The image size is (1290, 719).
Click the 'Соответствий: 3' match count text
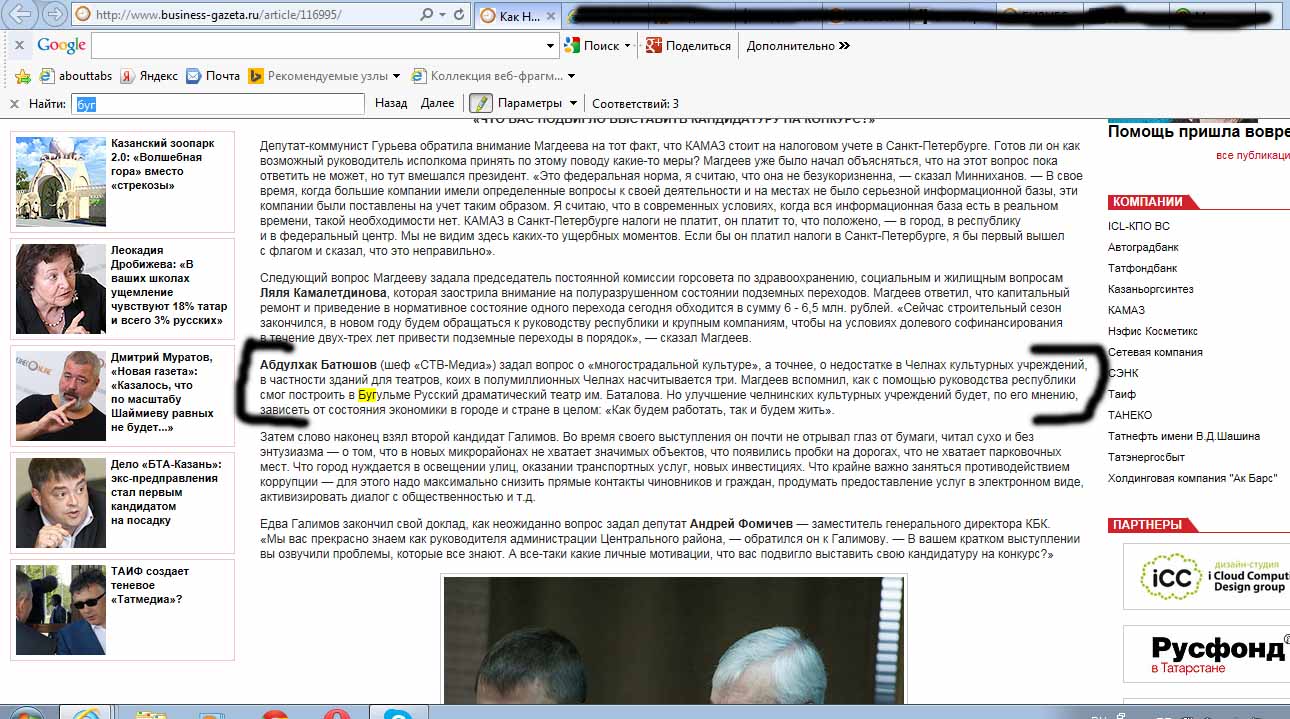click(x=635, y=103)
